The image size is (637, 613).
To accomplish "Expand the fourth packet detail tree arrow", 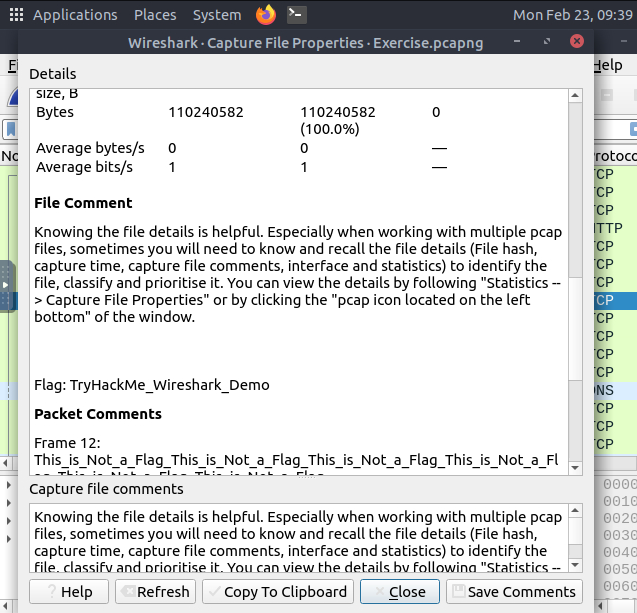I will (9, 539).
